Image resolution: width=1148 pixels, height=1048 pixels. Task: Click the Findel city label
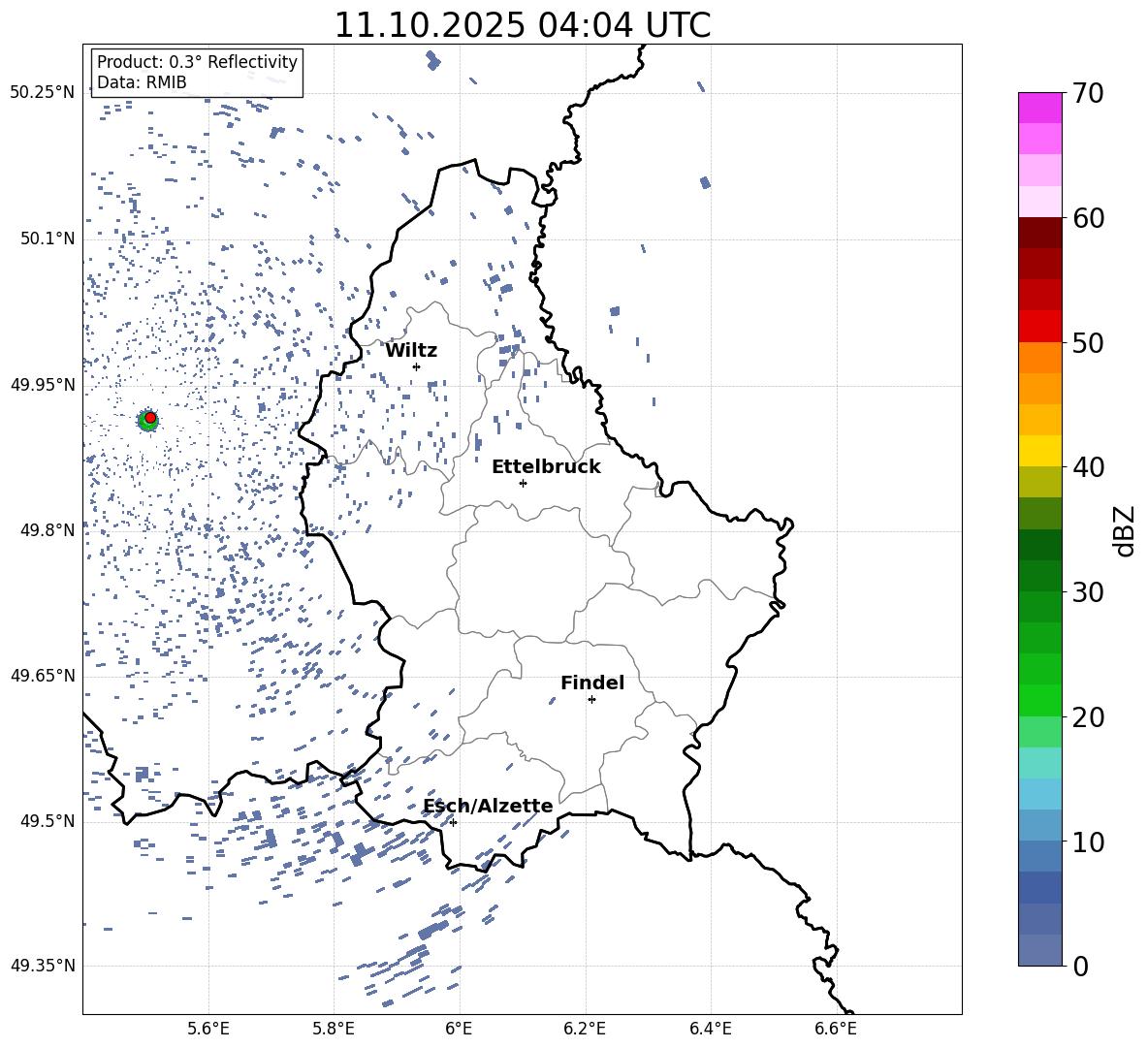point(592,683)
